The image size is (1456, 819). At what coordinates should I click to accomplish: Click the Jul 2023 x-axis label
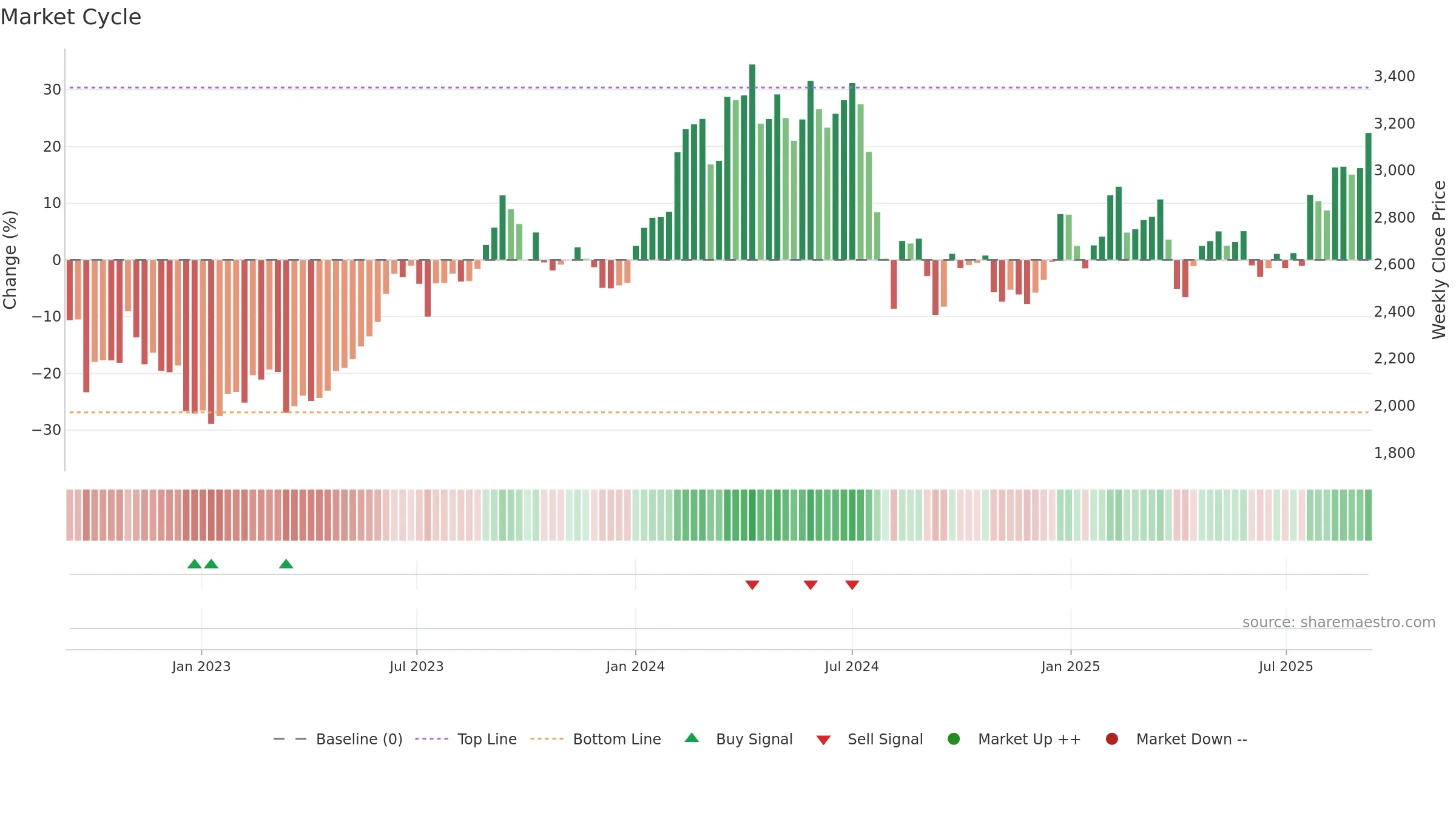(x=417, y=666)
